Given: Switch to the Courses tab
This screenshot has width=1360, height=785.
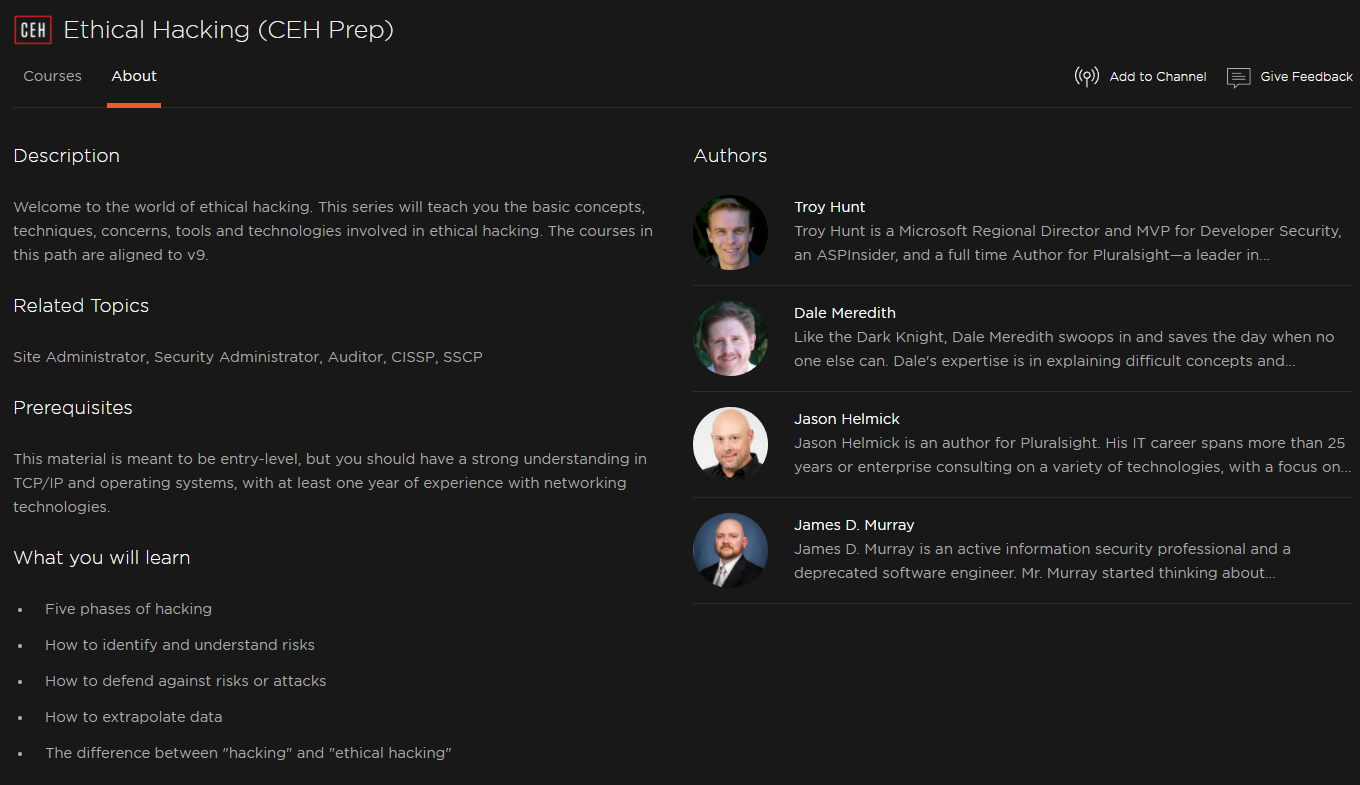Looking at the screenshot, I should click(52, 76).
